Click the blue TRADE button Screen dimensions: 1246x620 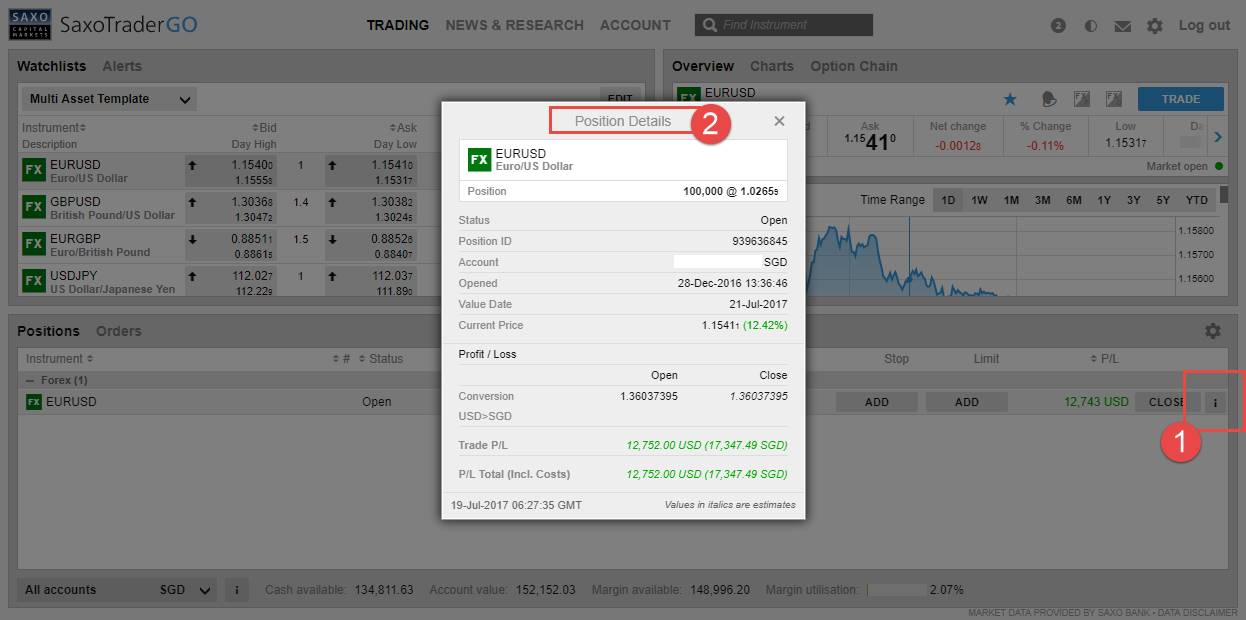pos(1180,99)
